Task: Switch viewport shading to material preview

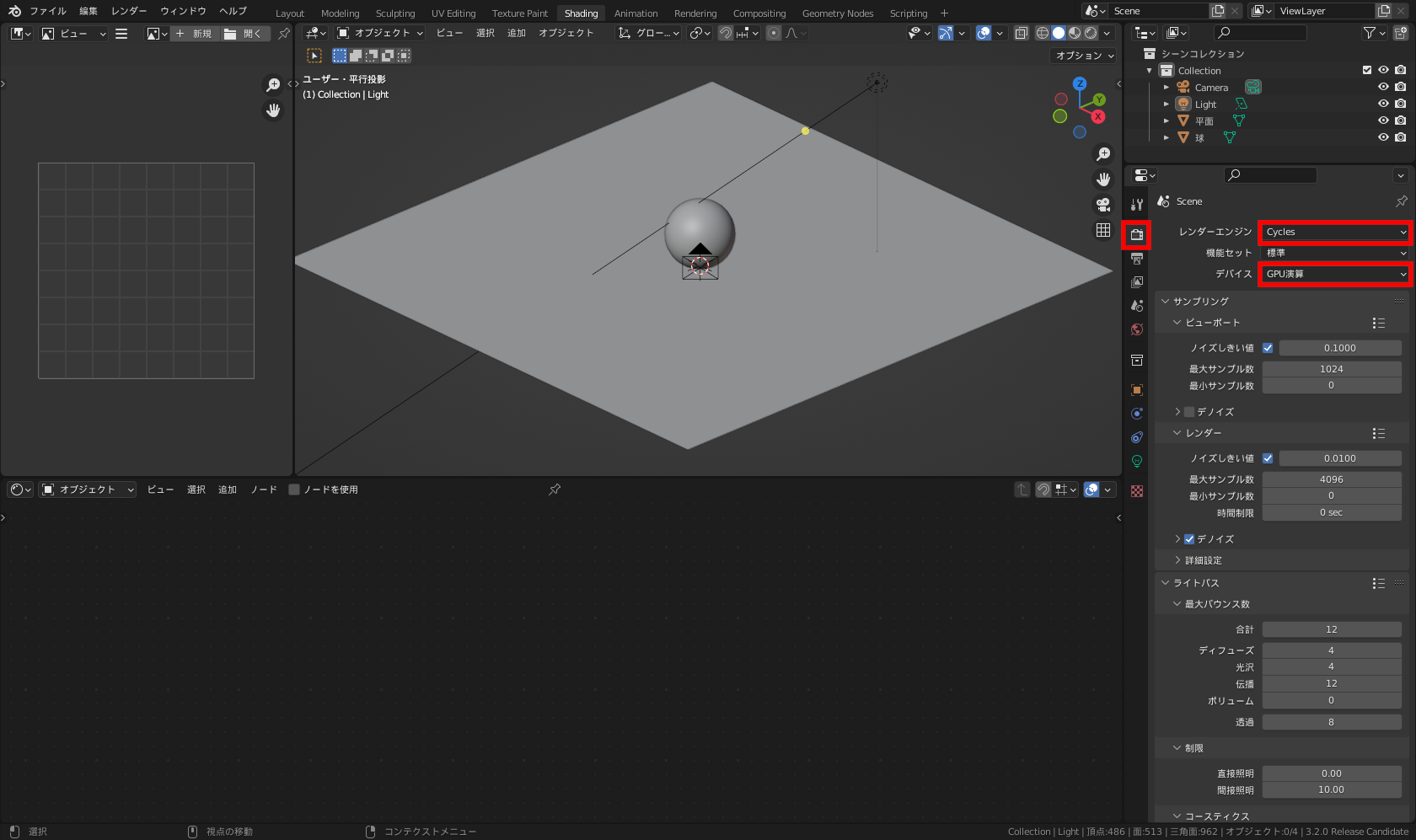Action: pyautogui.click(x=1075, y=33)
